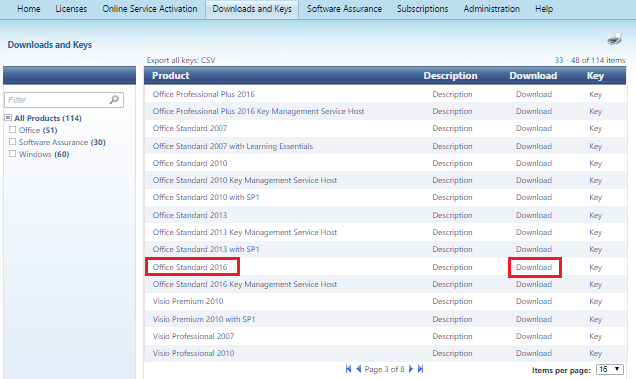Open Office Professional Plus 2016 KMS Host product
Viewport: 636px width, 379px height.
click(258, 111)
